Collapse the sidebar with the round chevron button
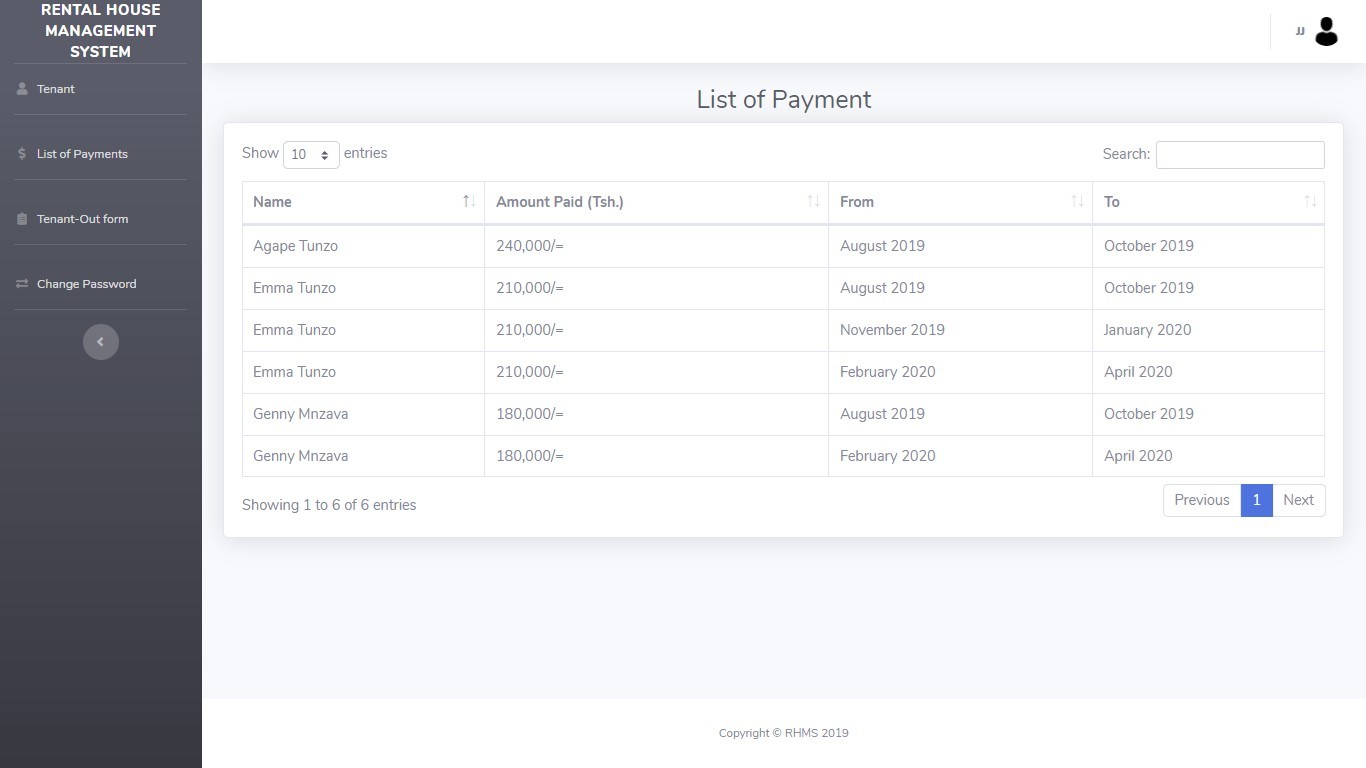 [x=100, y=342]
